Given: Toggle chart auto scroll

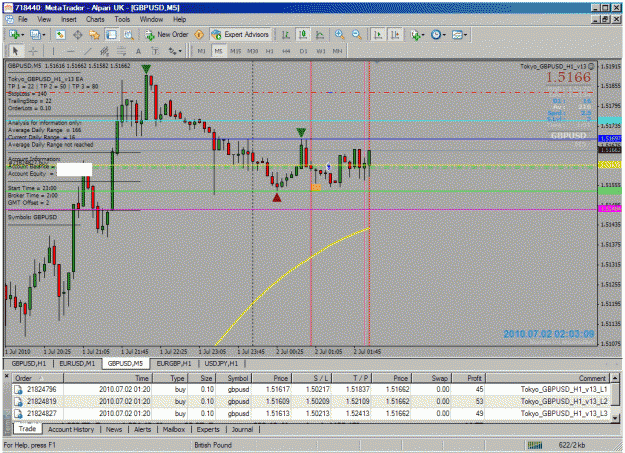Looking at the screenshot, I should coord(377,35).
